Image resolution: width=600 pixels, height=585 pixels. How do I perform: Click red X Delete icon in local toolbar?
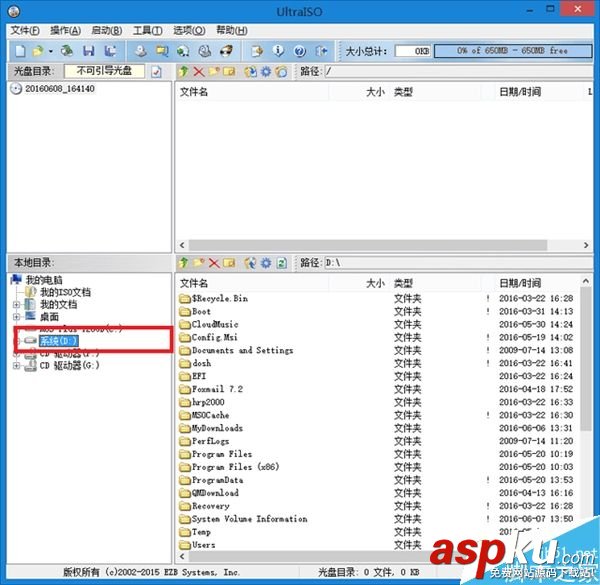click(x=214, y=263)
